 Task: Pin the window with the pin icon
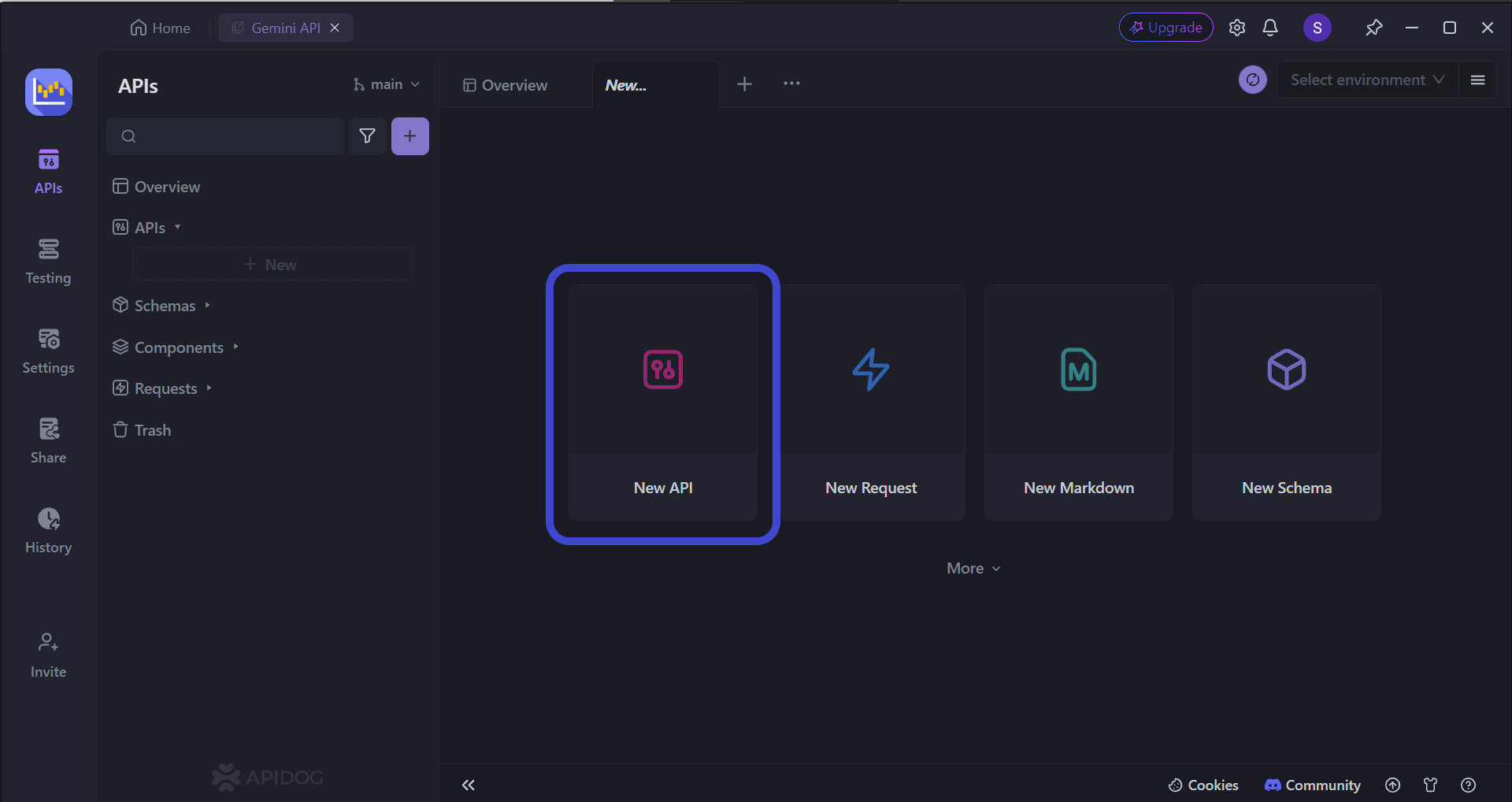1374,27
